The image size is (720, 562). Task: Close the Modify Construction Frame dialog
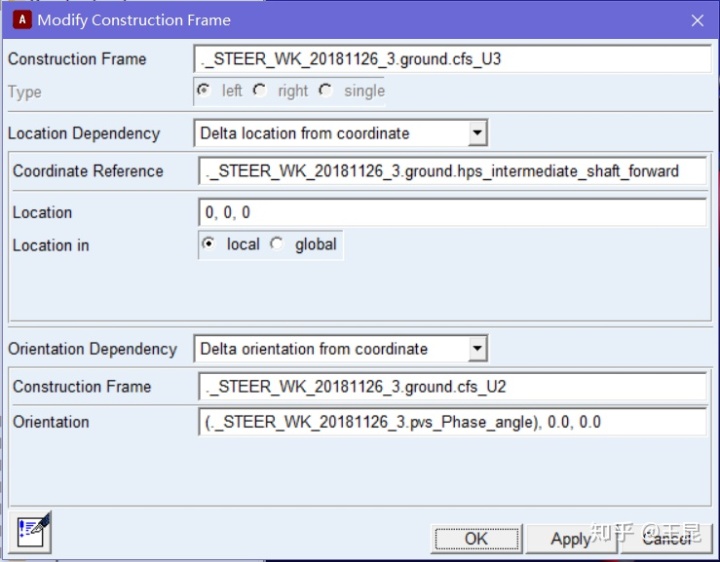pyautogui.click(x=697, y=20)
